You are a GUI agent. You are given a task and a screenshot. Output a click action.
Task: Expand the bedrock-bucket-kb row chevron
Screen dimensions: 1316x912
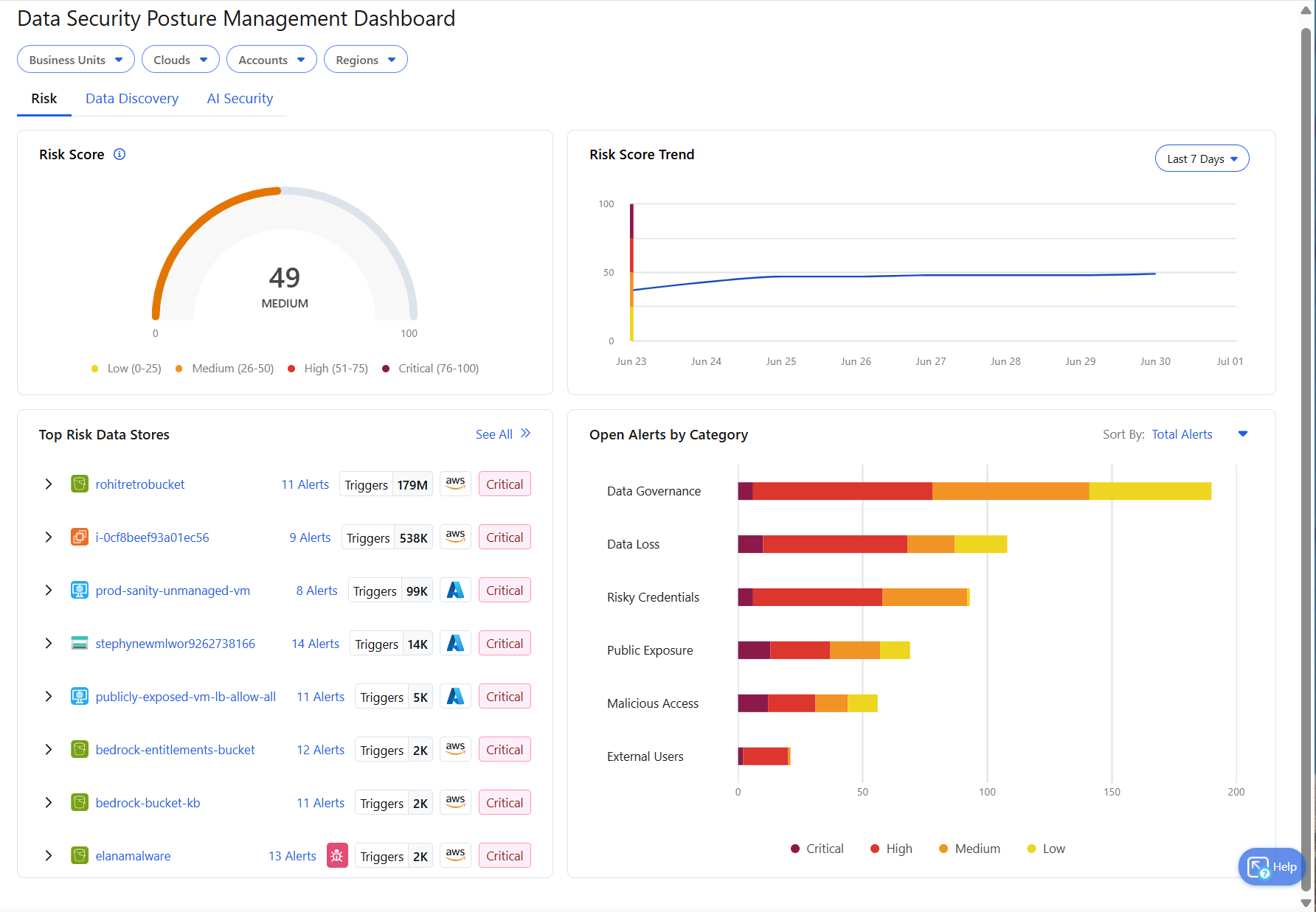49,802
